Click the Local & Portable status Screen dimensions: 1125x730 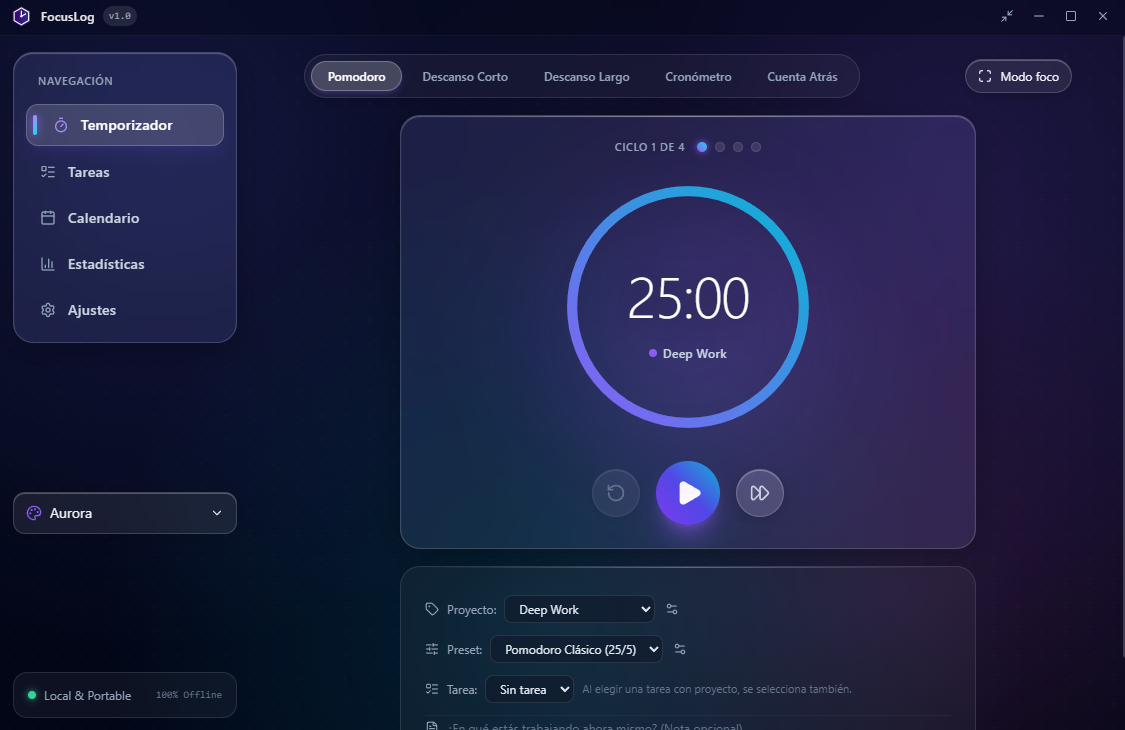pos(88,696)
